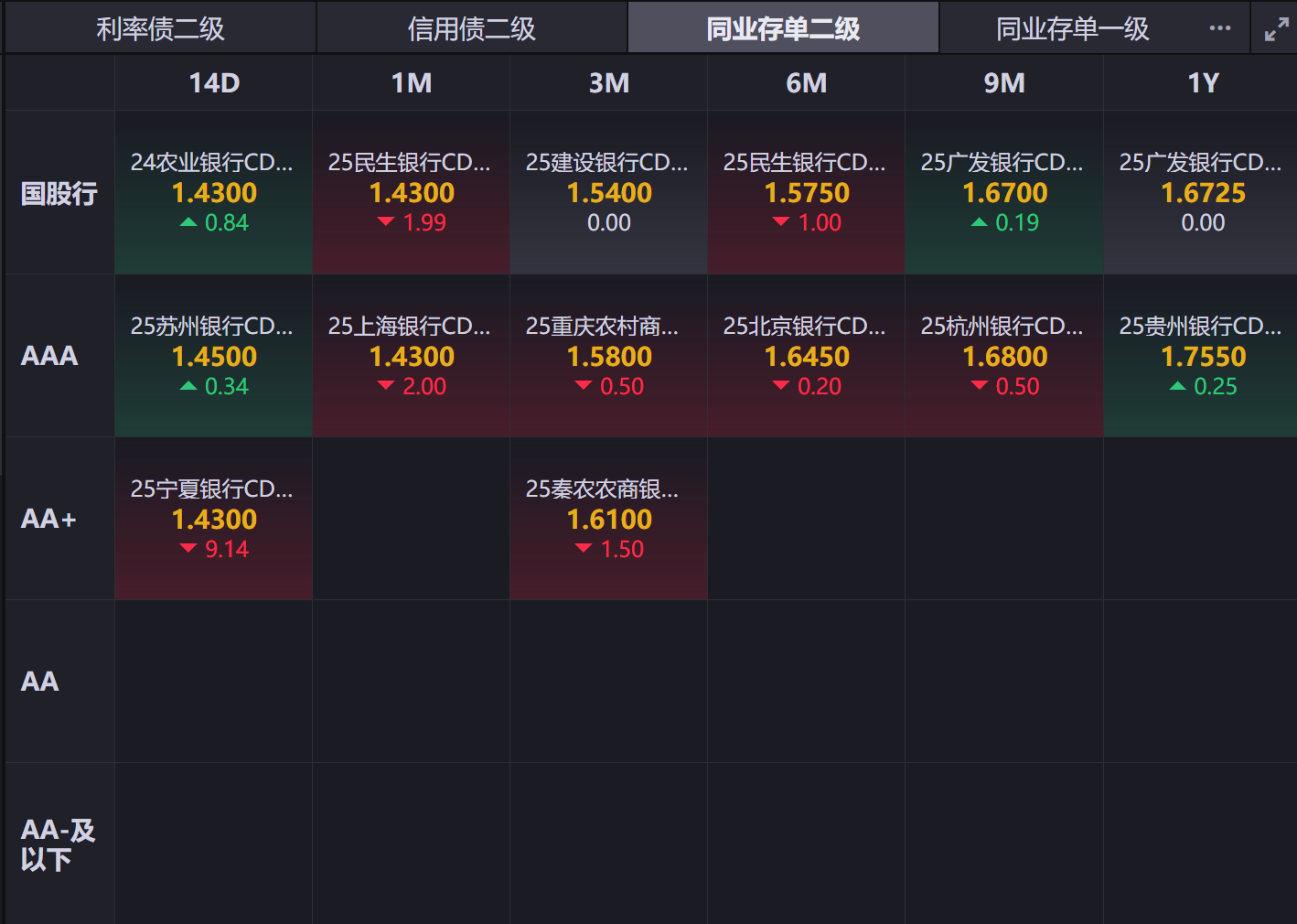Click the 0.34 up change value
The image size is (1297, 924).
point(227,386)
